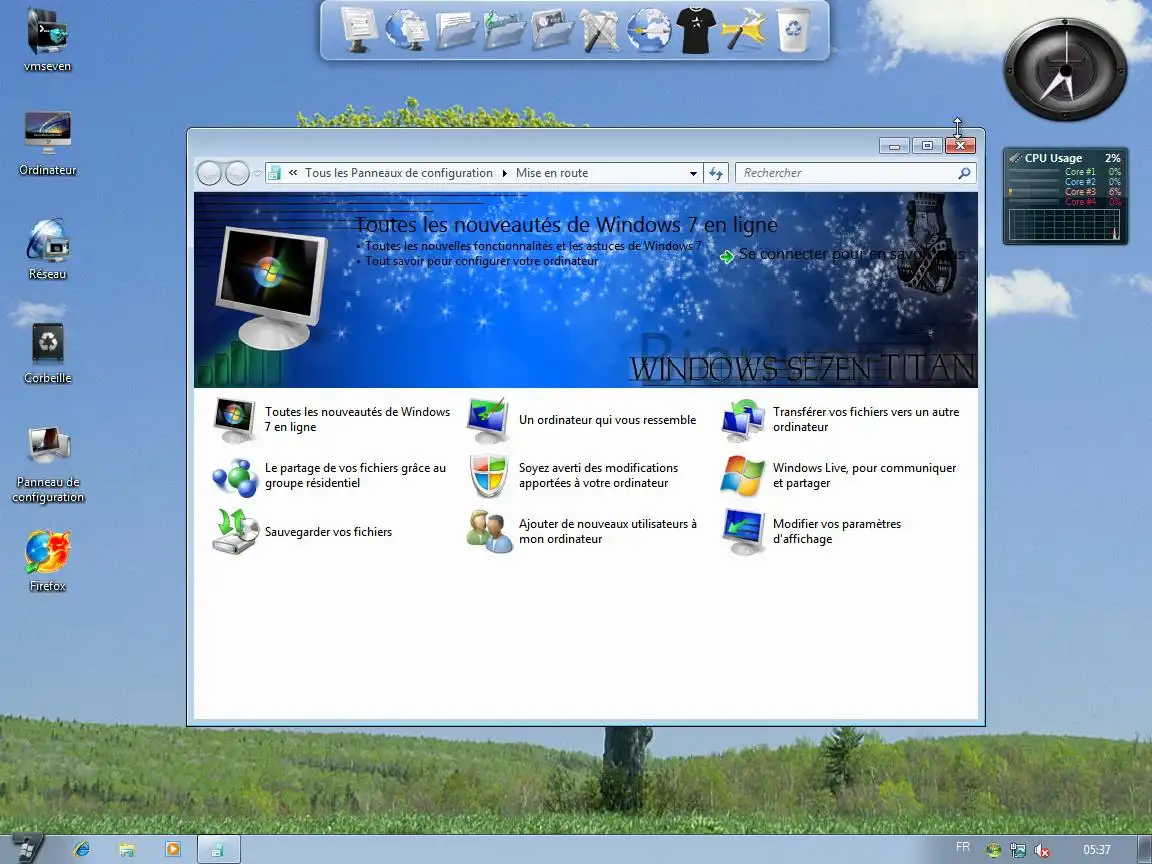This screenshot has height=864, width=1152.
Task: Click the Mise en route taskbar button
Action: [217, 849]
